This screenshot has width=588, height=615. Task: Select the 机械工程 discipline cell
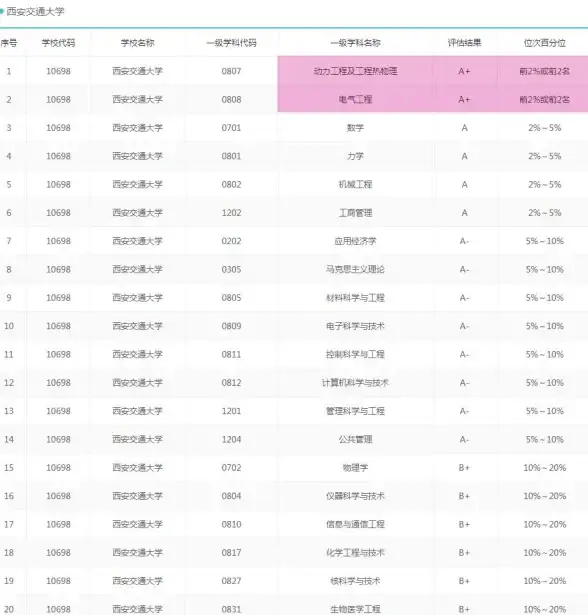355,184
